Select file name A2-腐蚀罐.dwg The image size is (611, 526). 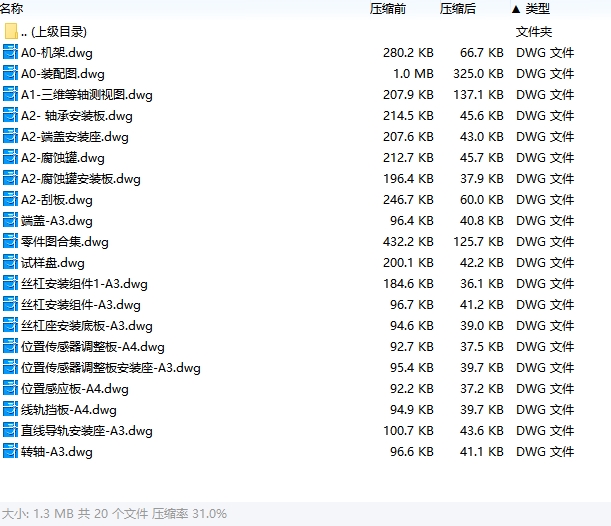pos(63,158)
